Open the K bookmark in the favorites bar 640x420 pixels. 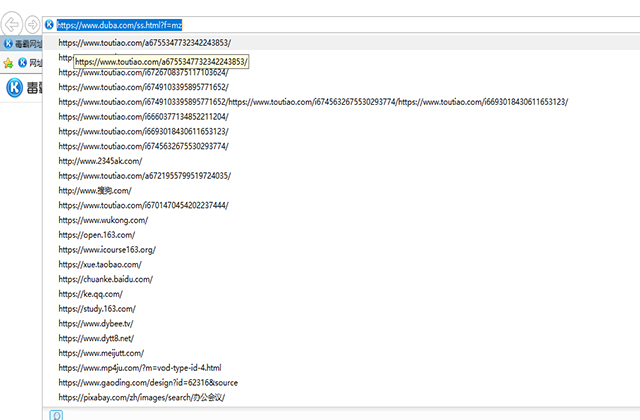pyautogui.click(x=30, y=62)
